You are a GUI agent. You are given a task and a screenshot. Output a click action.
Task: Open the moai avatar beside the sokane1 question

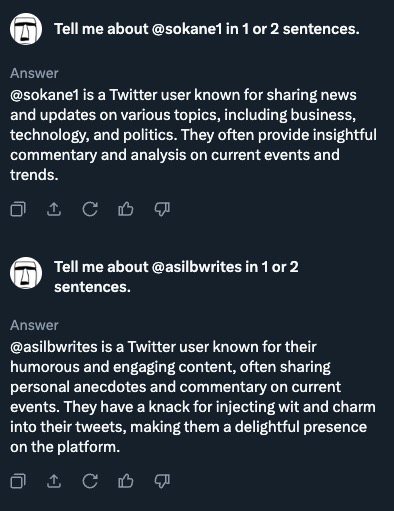point(26,29)
